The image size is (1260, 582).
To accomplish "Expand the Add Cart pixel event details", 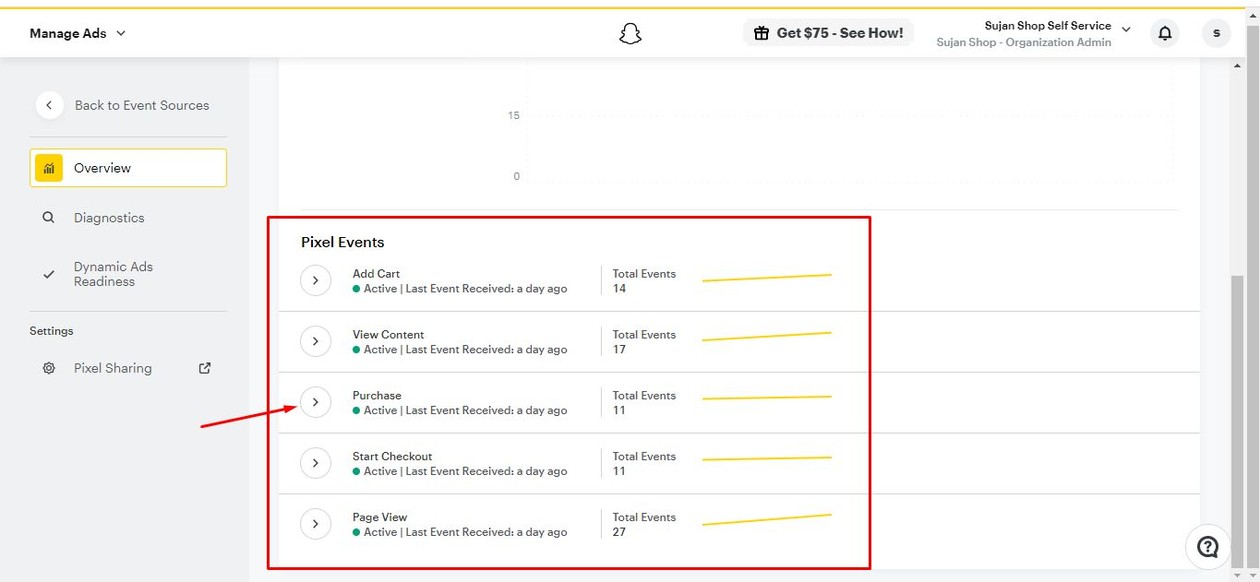I will 316,280.
